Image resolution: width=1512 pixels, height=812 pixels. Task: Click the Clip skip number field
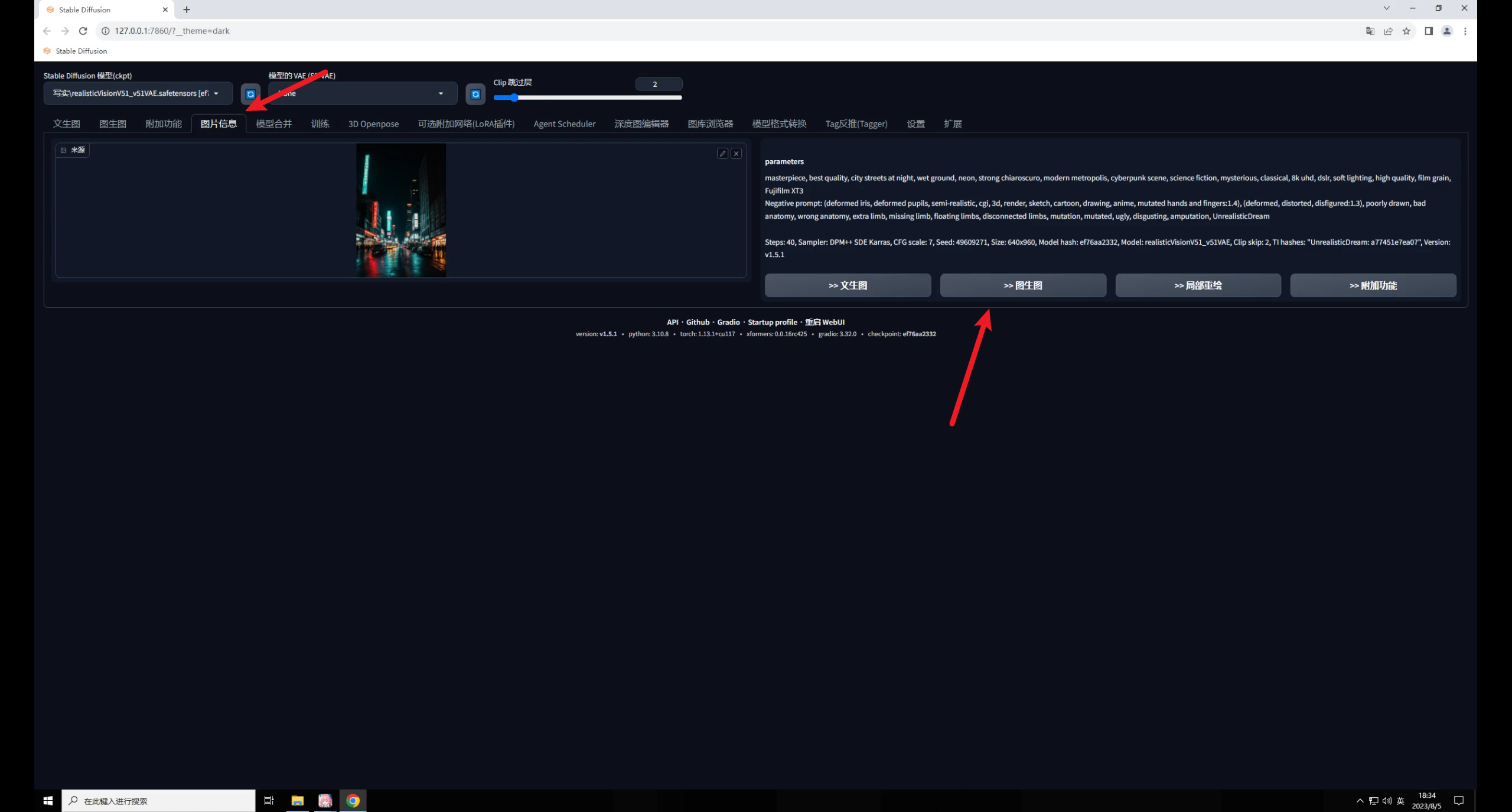658,84
